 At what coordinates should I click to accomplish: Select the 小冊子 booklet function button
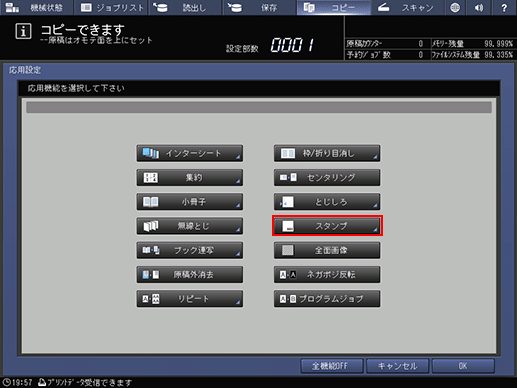pyautogui.click(x=189, y=202)
